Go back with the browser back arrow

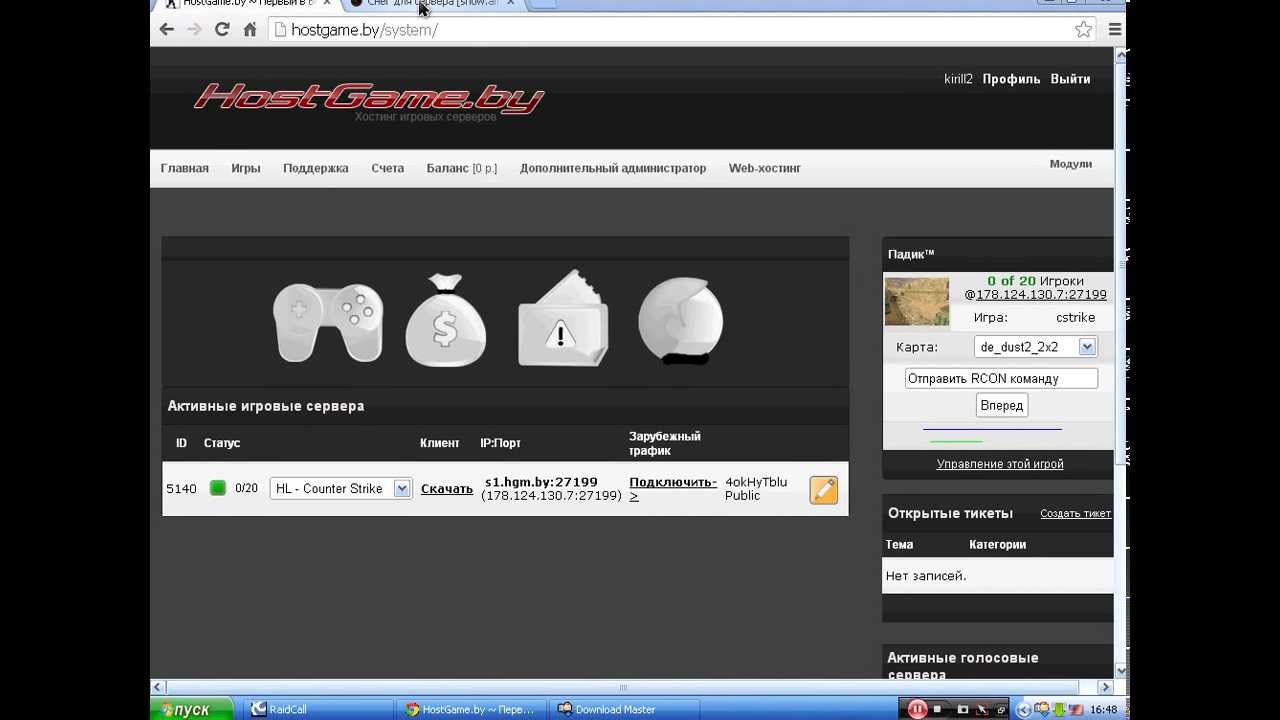pyautogui.click(x=167, y=30)
